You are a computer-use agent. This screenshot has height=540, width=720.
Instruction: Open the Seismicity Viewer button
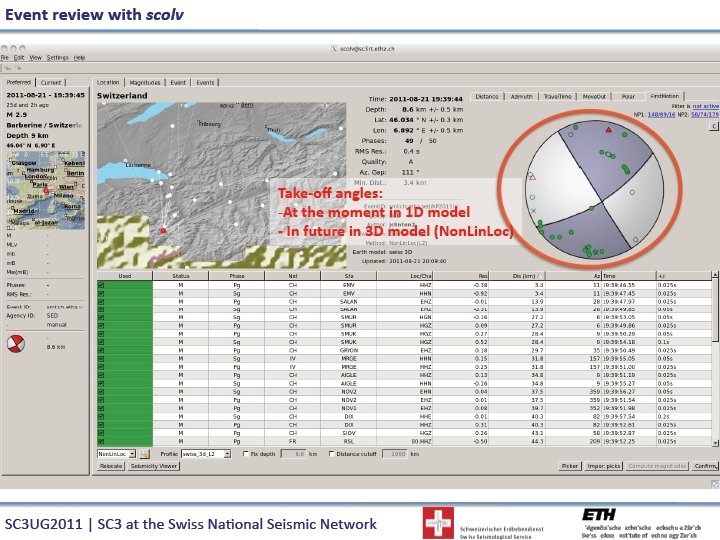(x=154, y=466)
